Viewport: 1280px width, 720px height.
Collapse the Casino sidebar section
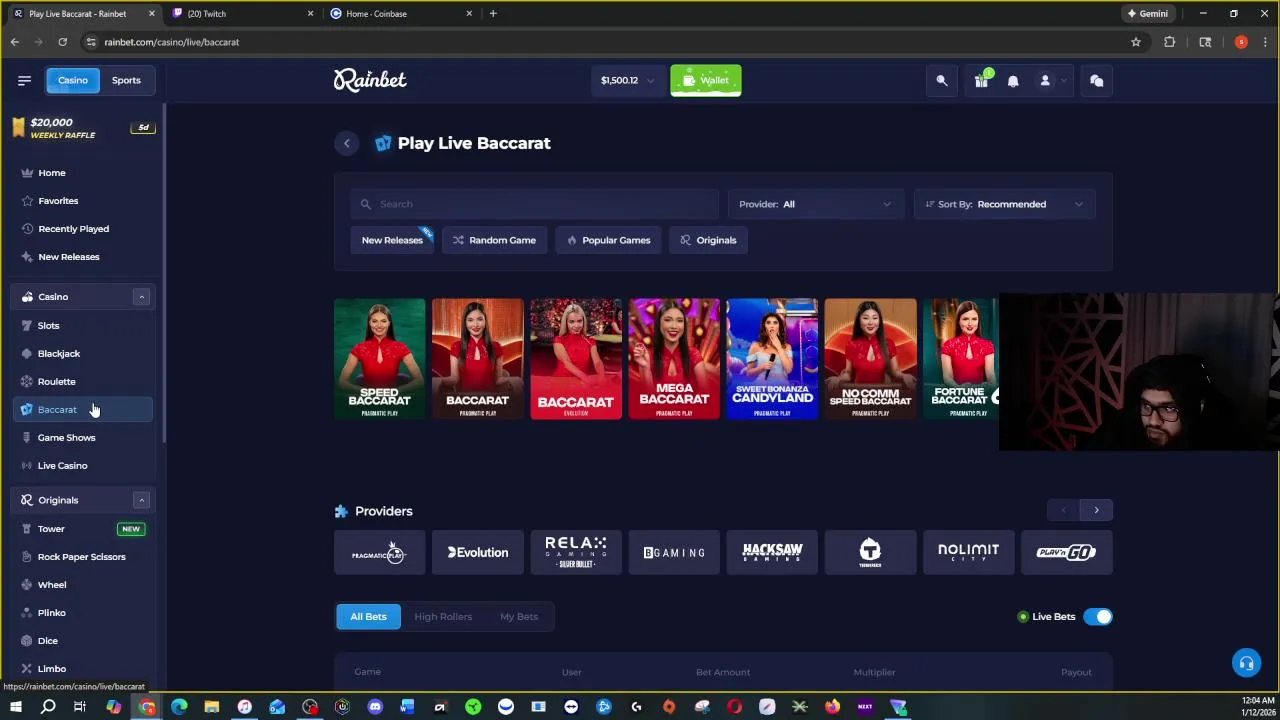click(141, 297)
